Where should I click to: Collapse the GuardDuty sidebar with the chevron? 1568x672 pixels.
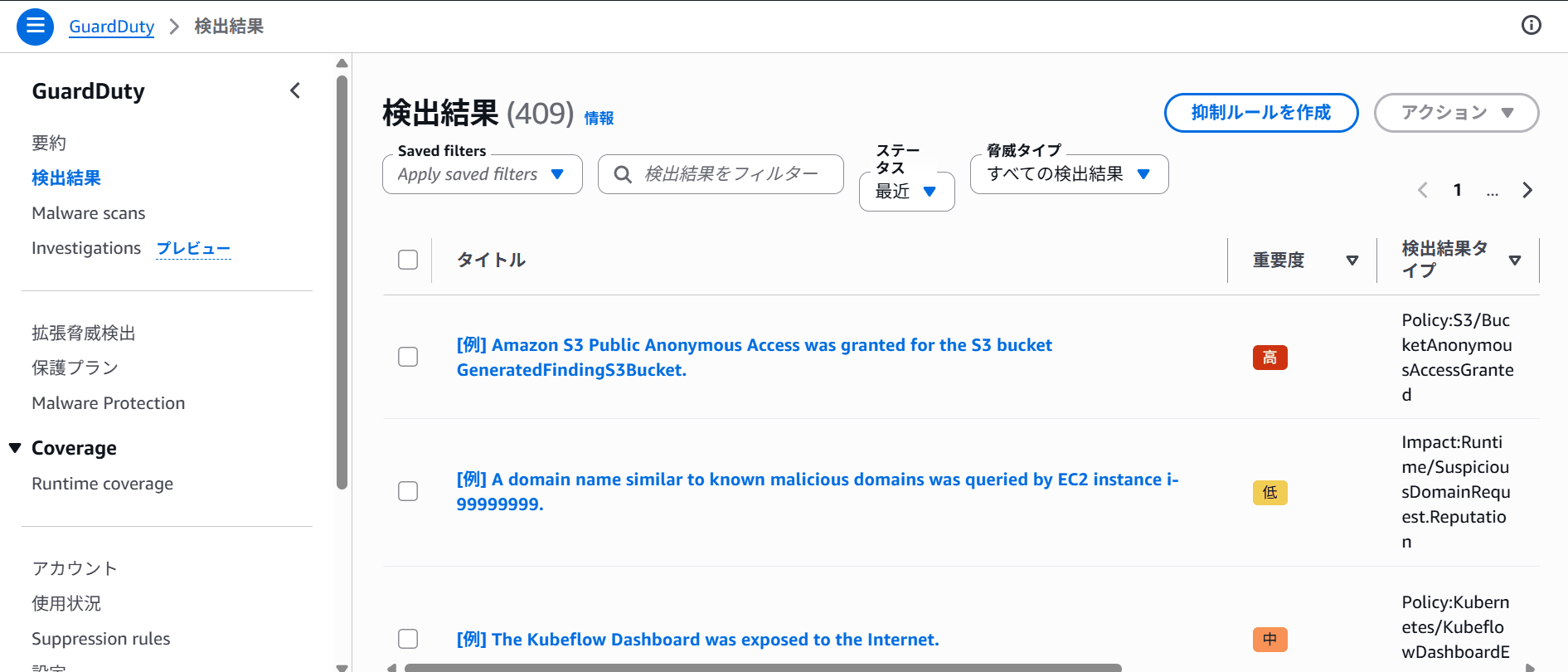pyautogui.click(x=295, y=90)
